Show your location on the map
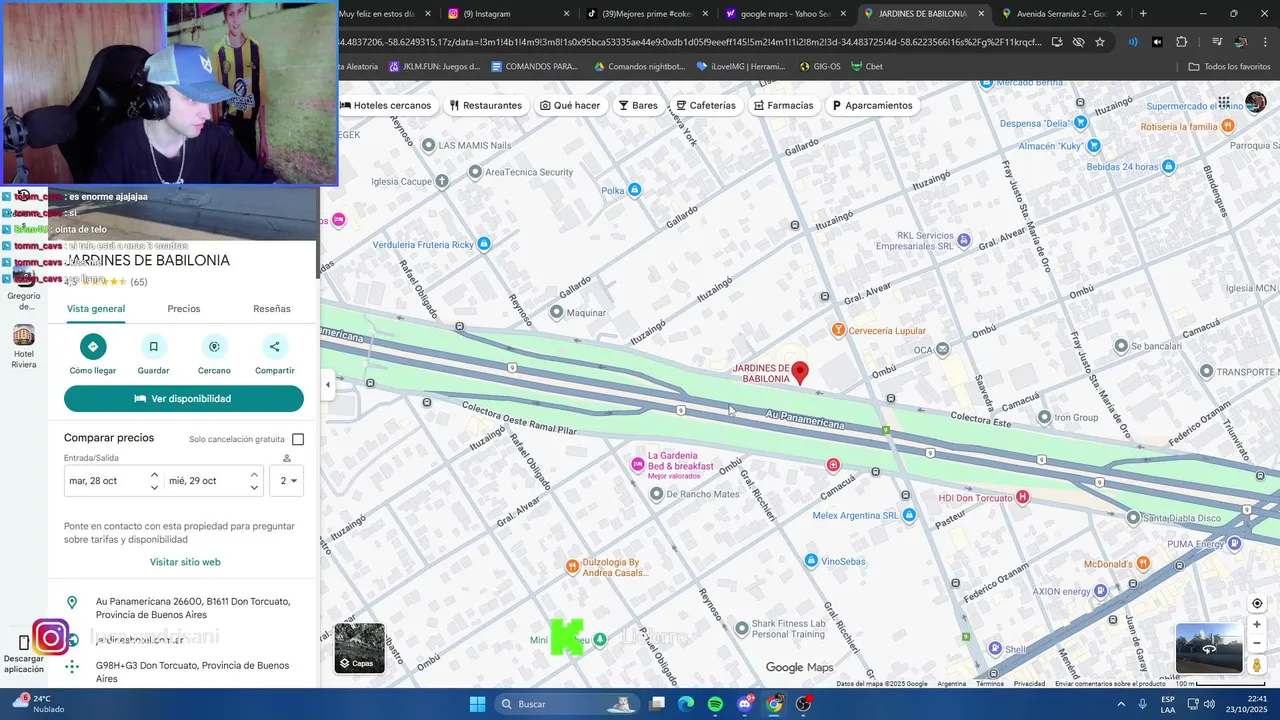Image resolution: width=1280 pixels, height=720 pixels. (1257, 603)
